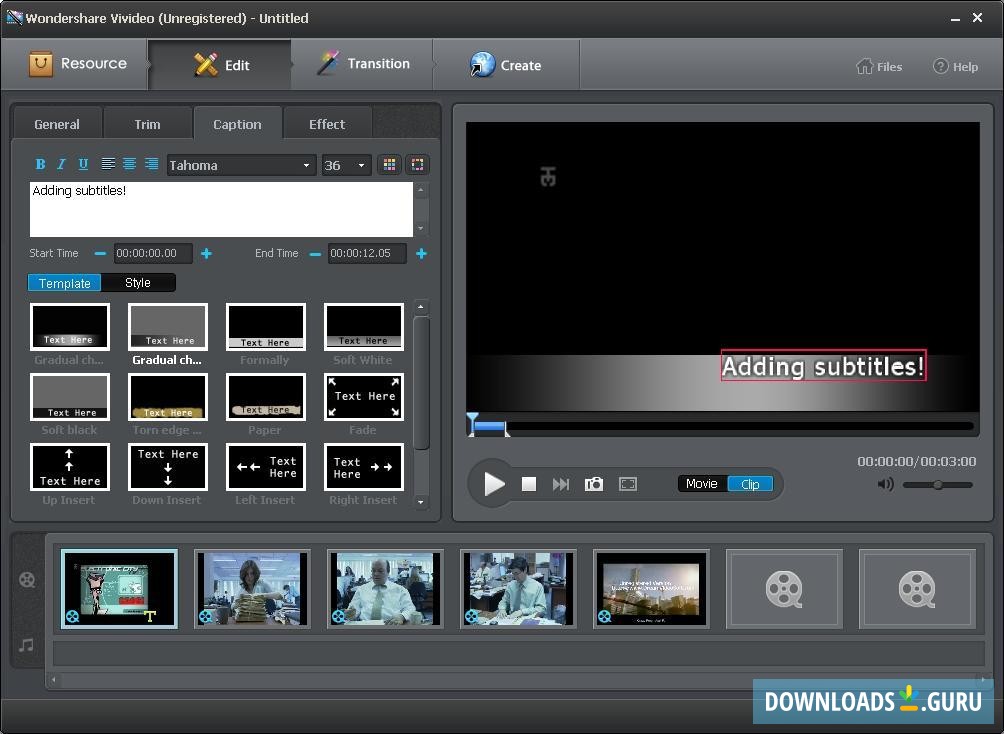Viewport: 1004px width, 734px height.
Task: Decrease Start Time with the minus control
Action: click(99, 253)
